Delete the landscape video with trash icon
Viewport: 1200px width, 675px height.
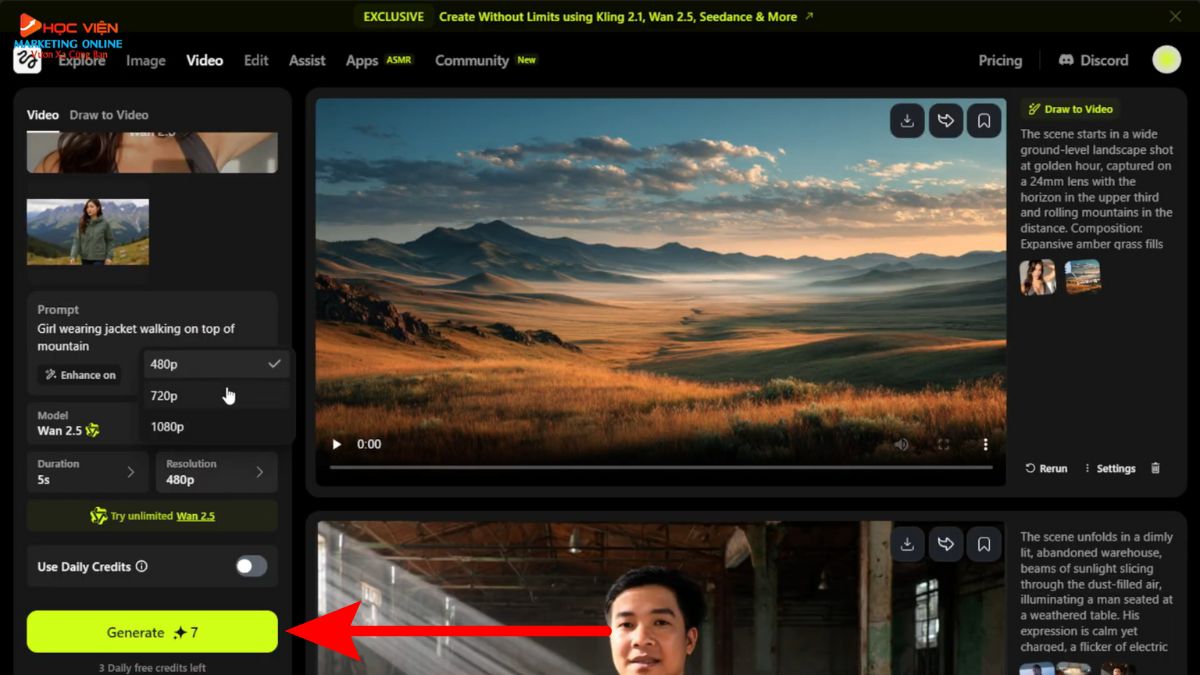1156,468
